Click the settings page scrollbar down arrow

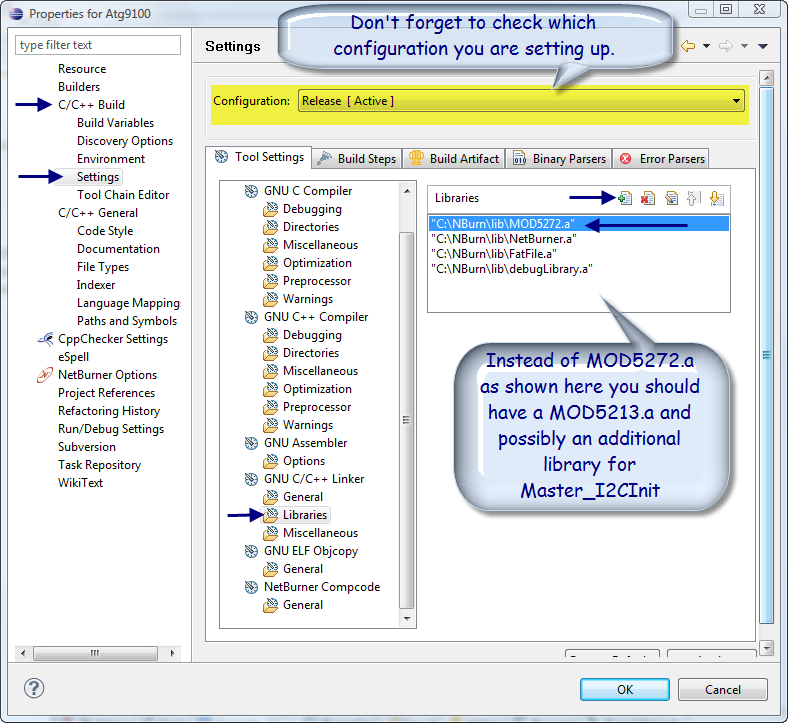766,648
